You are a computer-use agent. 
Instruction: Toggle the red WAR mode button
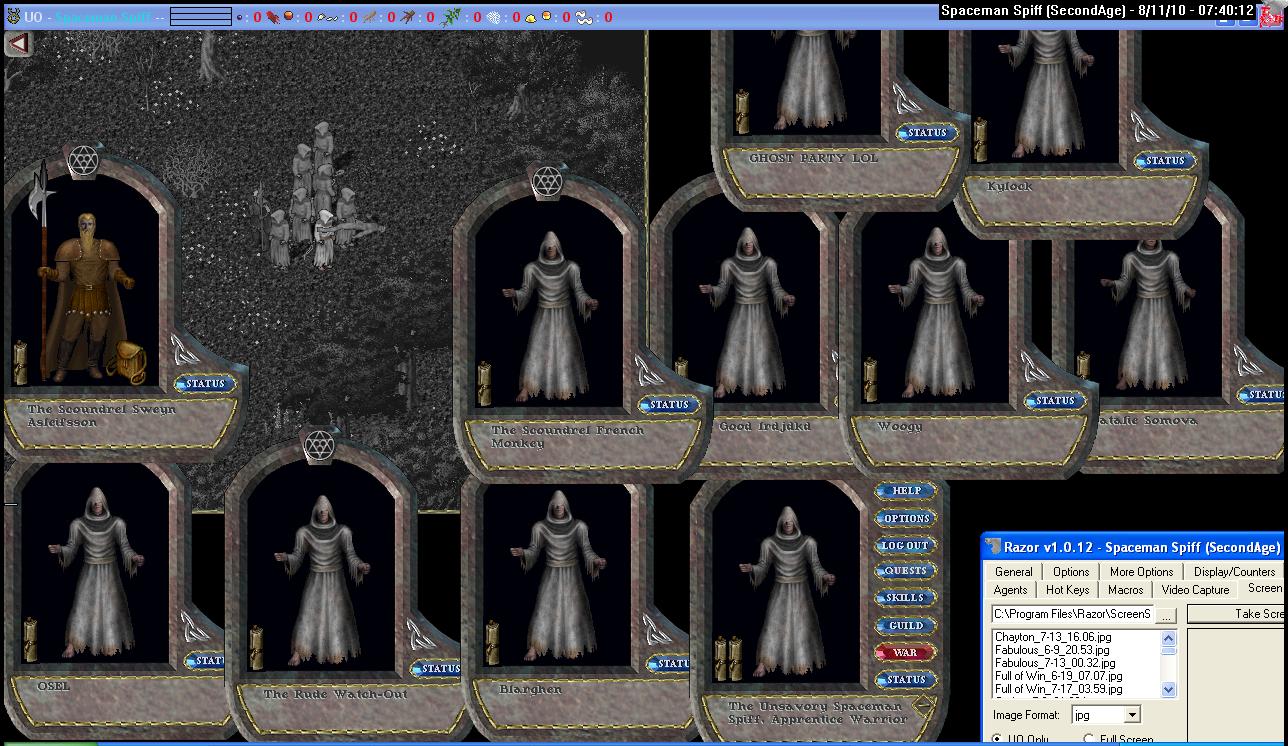click(905, 653)
